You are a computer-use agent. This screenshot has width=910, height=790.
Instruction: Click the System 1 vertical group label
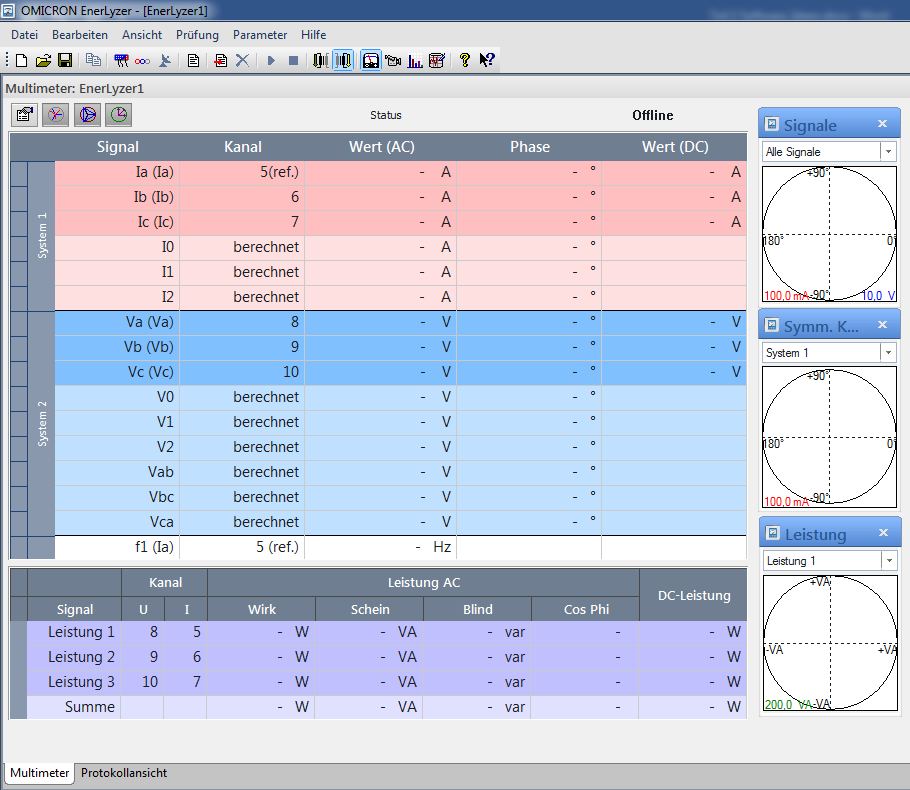tap(42, 235)
